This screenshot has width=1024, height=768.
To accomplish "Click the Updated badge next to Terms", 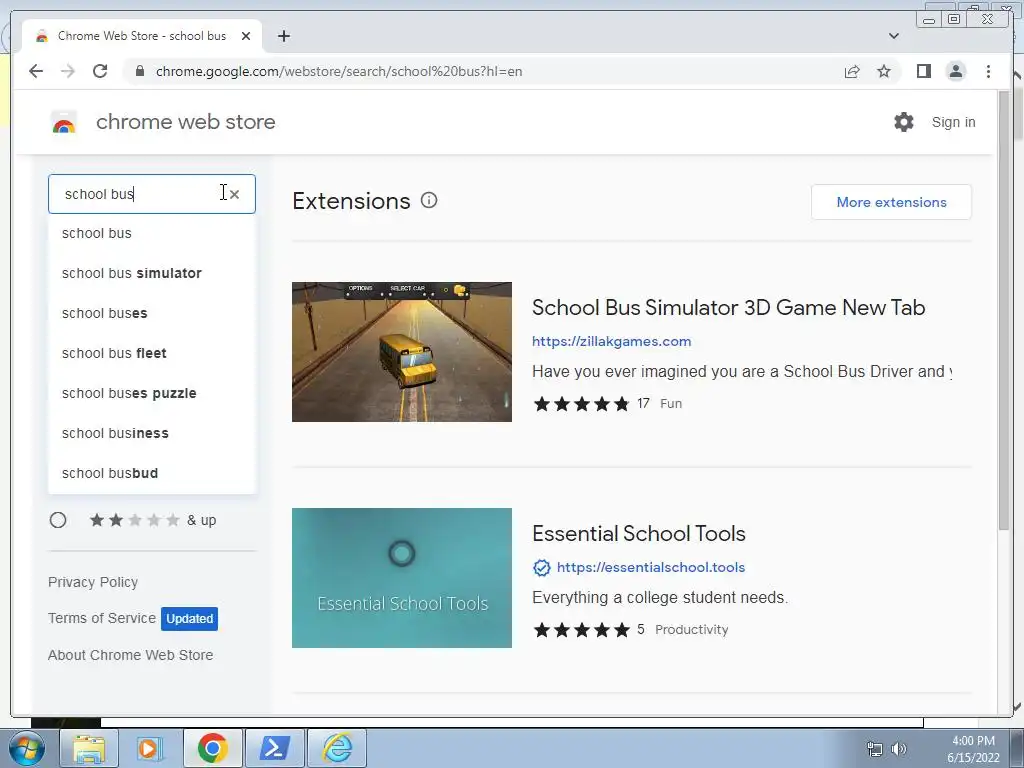I will (x=189, y=618).
